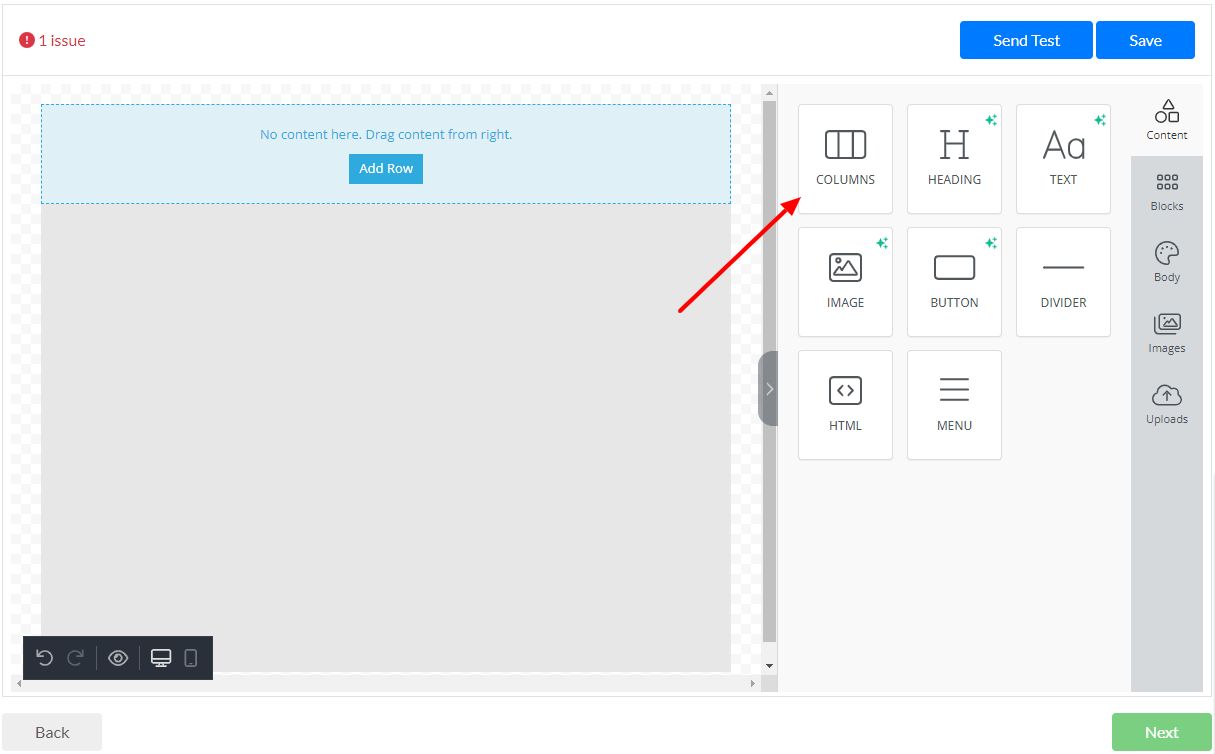Undo the last editor action
Image resolution: width=1215 pixels, height=754 pixels.
click(x=44, y=658)
